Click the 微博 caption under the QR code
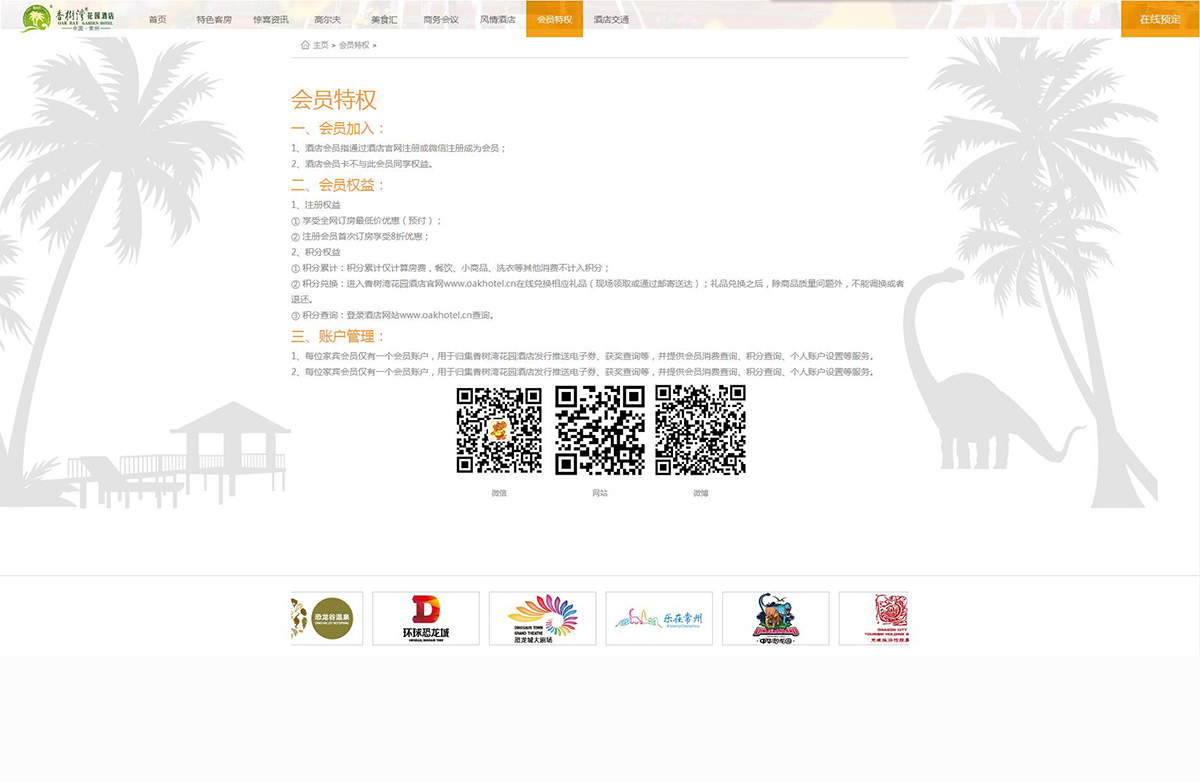 tap(700, 493)
